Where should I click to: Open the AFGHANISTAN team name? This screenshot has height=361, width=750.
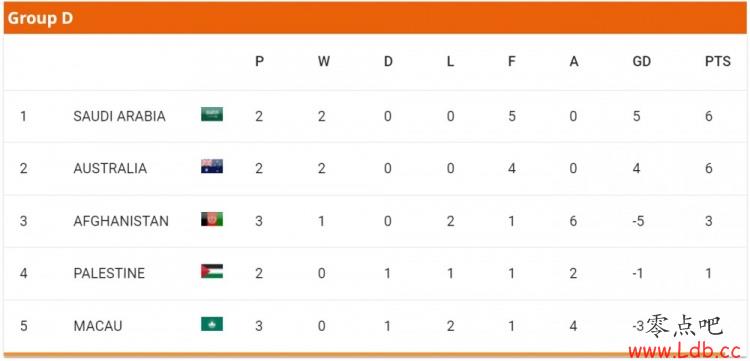(x=121, y=221)
